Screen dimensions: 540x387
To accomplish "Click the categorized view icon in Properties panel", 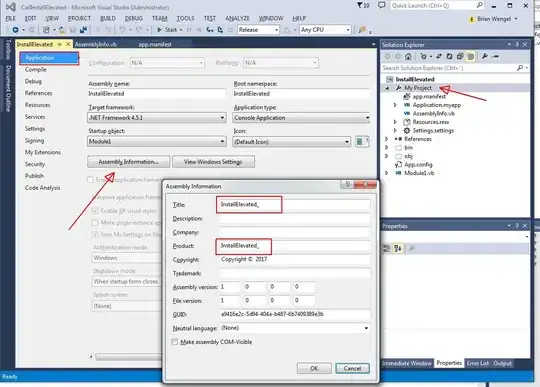I will (x=387, y=248).
